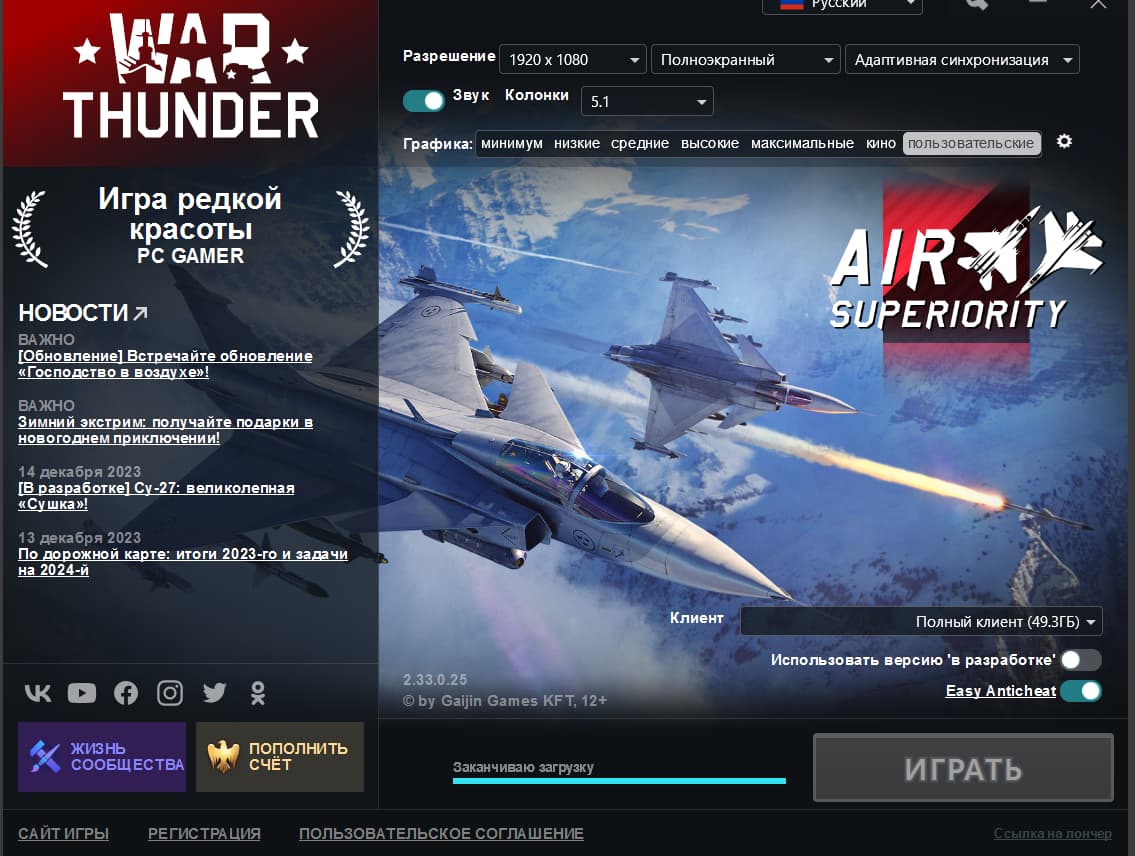Open the Полноэкранный display mode dropdown

point(745,60)
